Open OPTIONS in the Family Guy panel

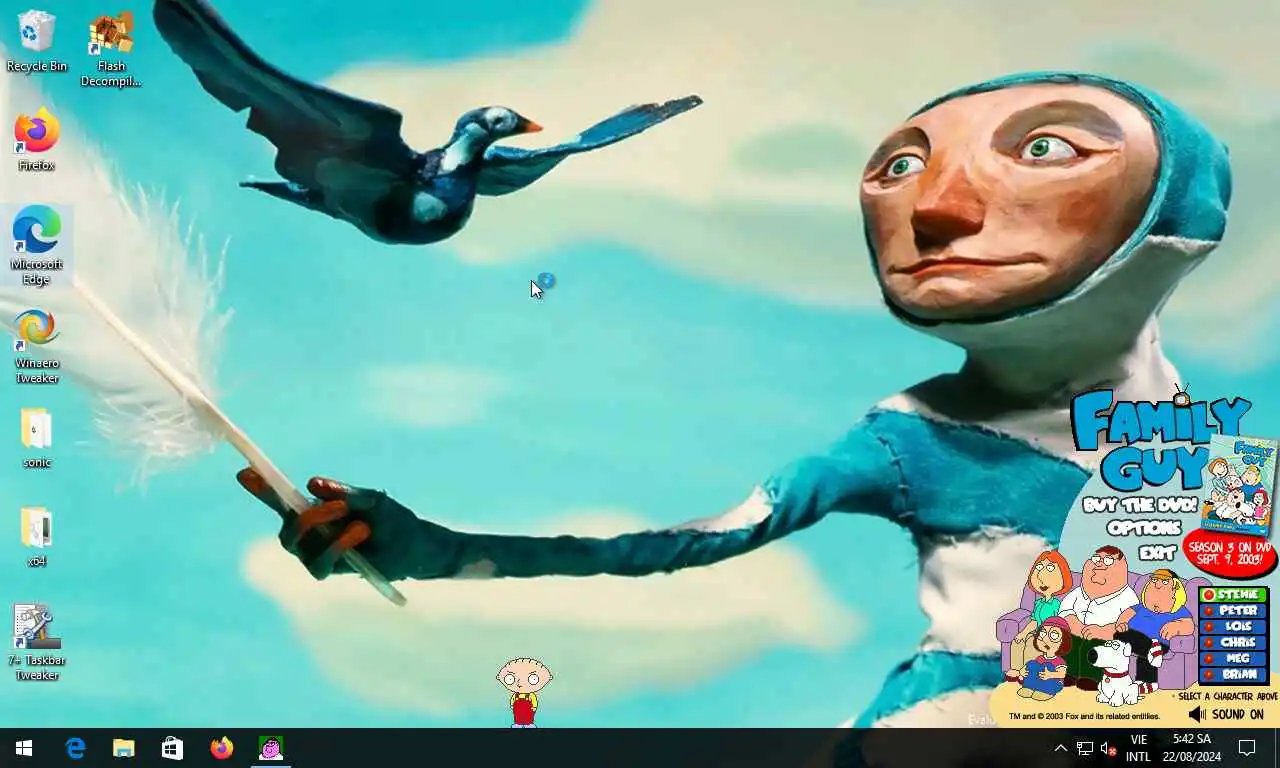point(1145,528)
